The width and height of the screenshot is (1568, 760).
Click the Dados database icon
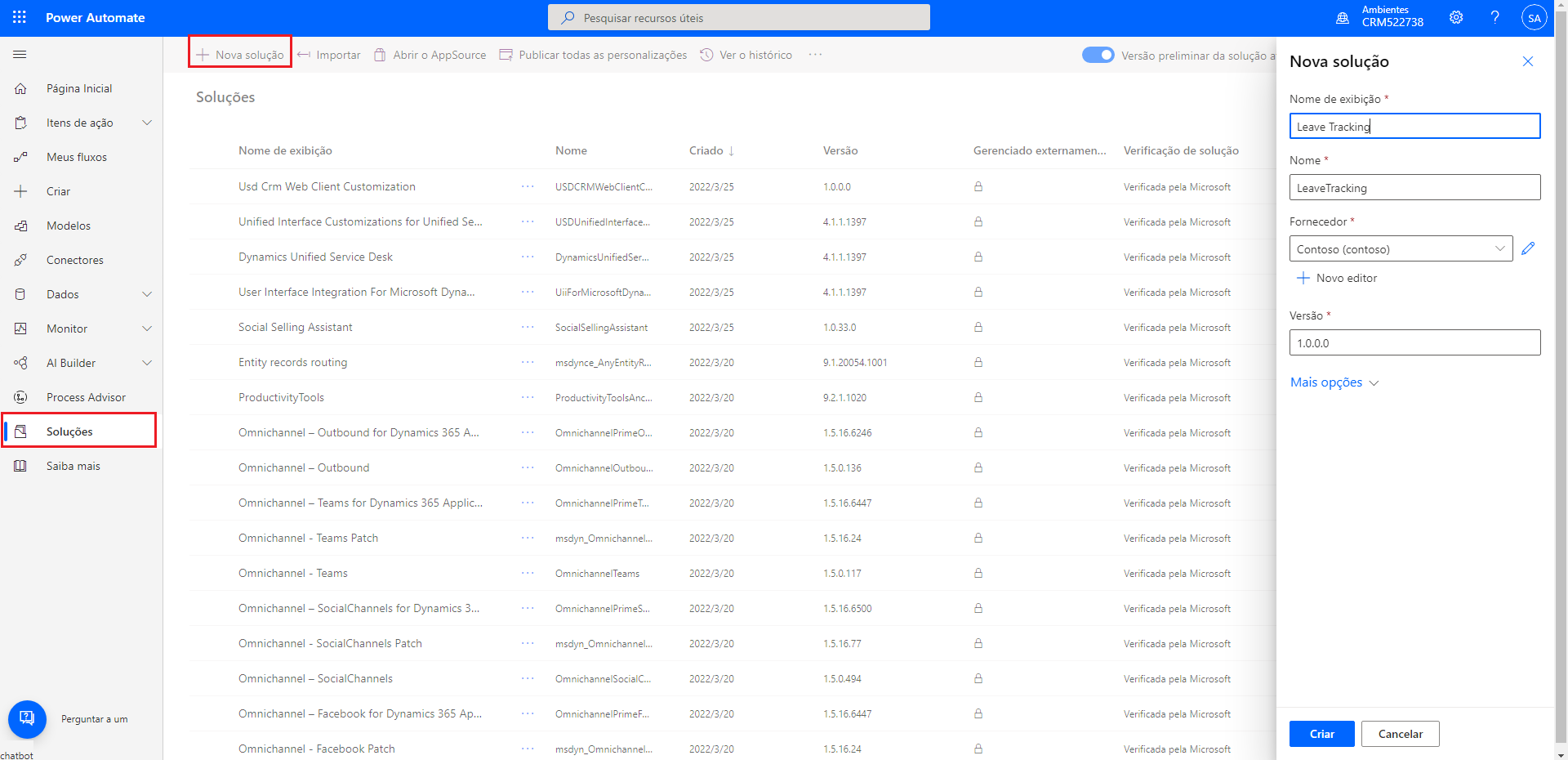pyautogui.click(x=21, y=294)
